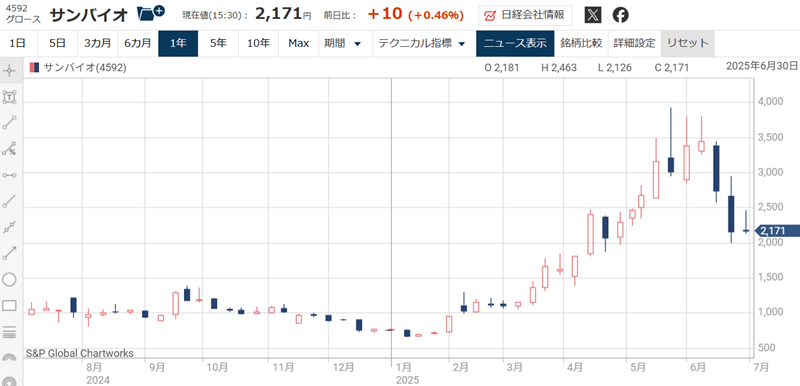800x386 pixels.
Task: Switch chart to 10年 range
Action: [259, 43]
